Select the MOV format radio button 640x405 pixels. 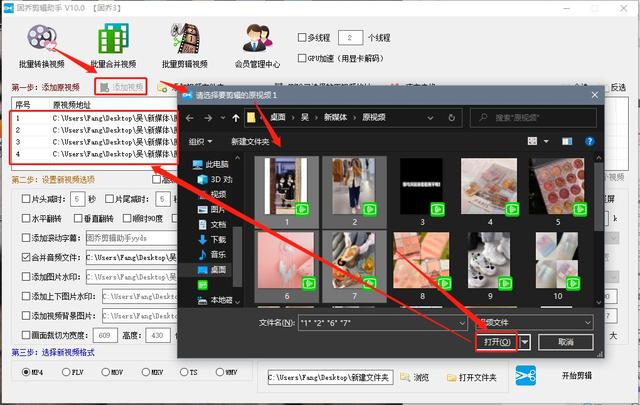105,372
